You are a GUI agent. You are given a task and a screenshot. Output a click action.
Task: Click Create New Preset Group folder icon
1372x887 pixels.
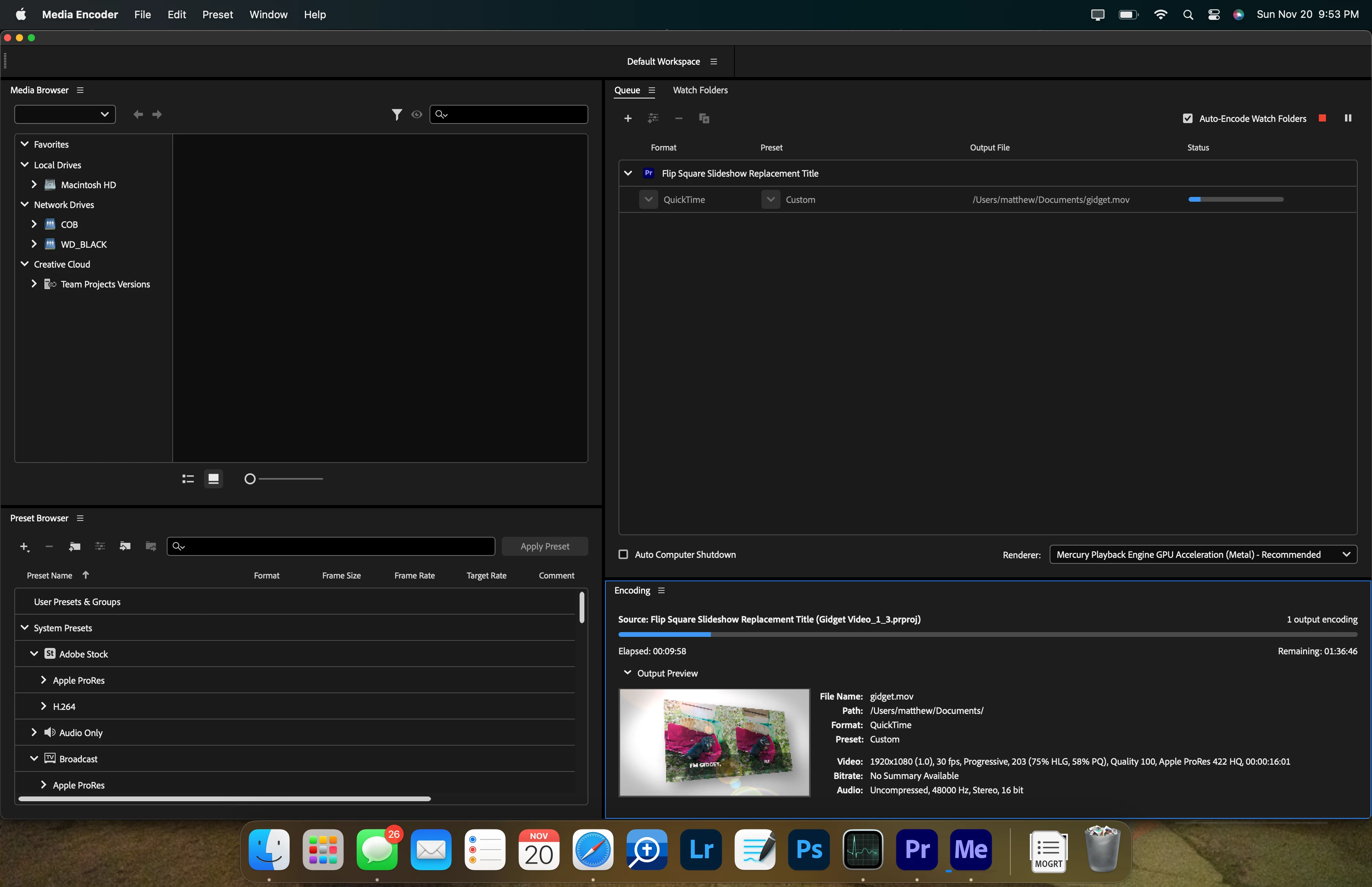[x=74, y=546]
